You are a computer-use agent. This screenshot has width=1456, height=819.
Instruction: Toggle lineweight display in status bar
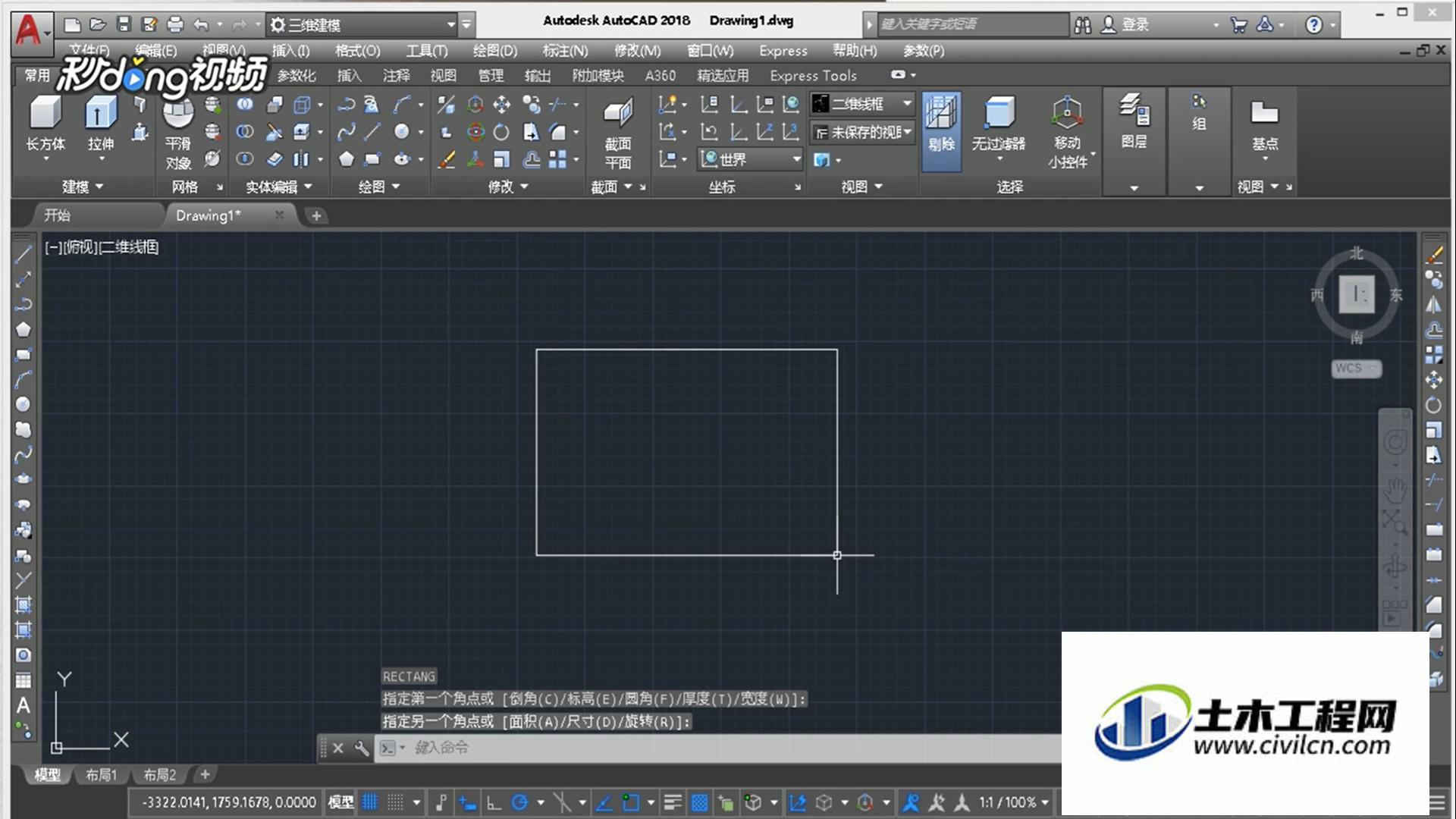[x=673, y=802]
